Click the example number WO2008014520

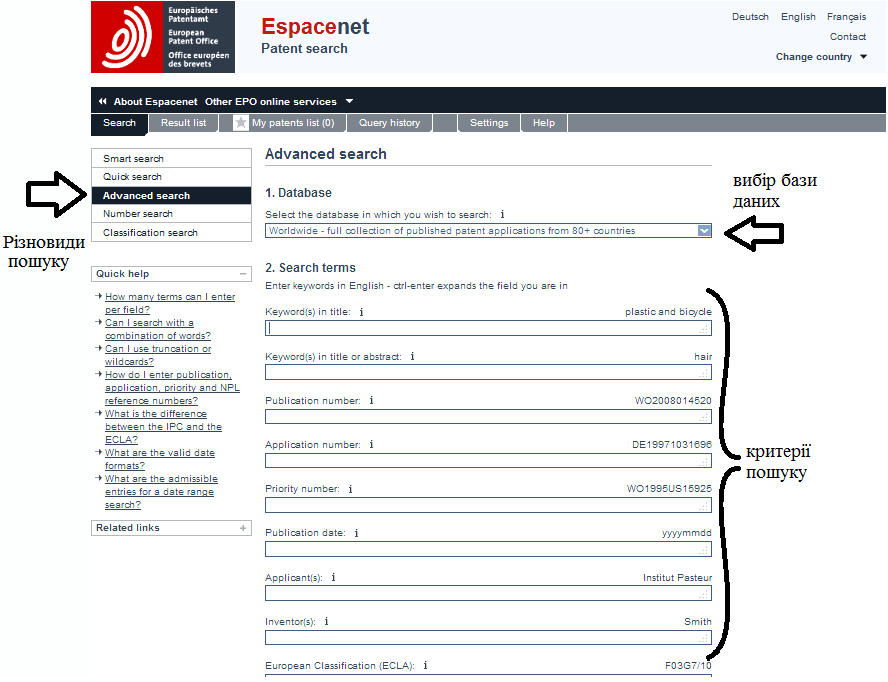coord(673,400)
